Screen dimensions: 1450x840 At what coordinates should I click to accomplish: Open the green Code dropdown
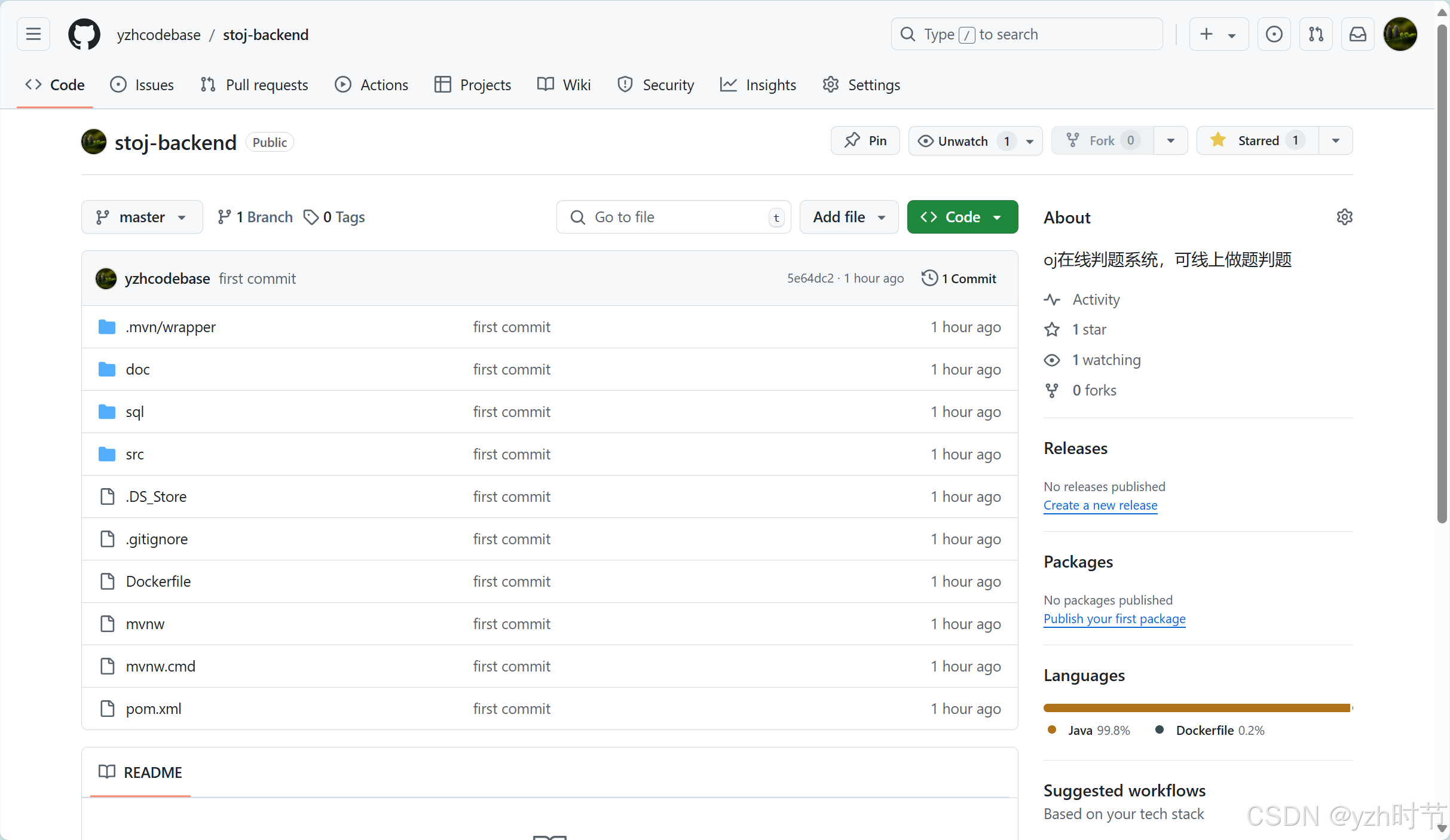point(962,217)
